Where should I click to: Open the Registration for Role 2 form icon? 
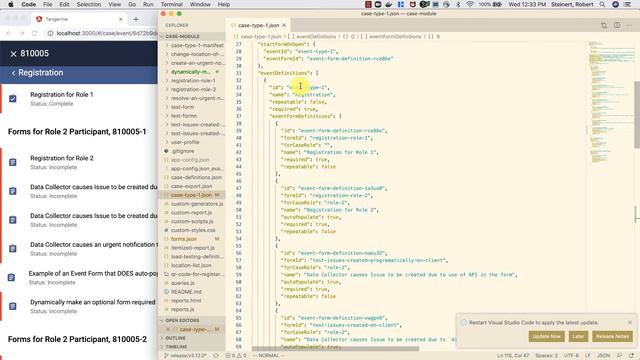pyautogui.click(x=13, y=162)
